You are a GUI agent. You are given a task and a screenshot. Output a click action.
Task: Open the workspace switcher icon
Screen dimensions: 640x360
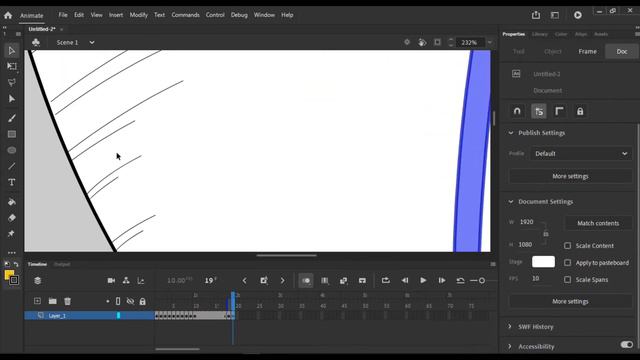[555, 15]
